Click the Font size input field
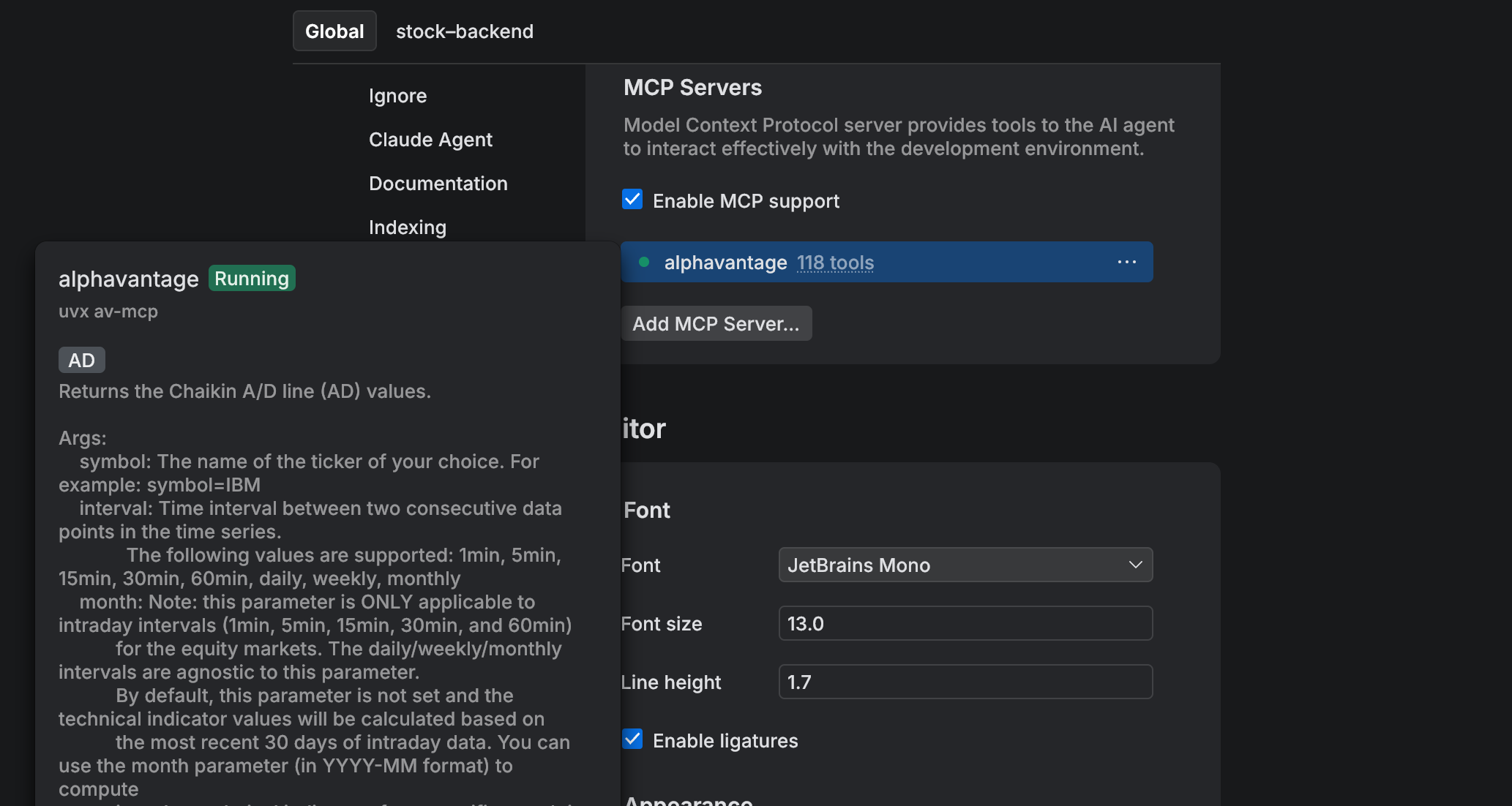The height and width of the screenshot is (806, 1512). tap(965, 623)
